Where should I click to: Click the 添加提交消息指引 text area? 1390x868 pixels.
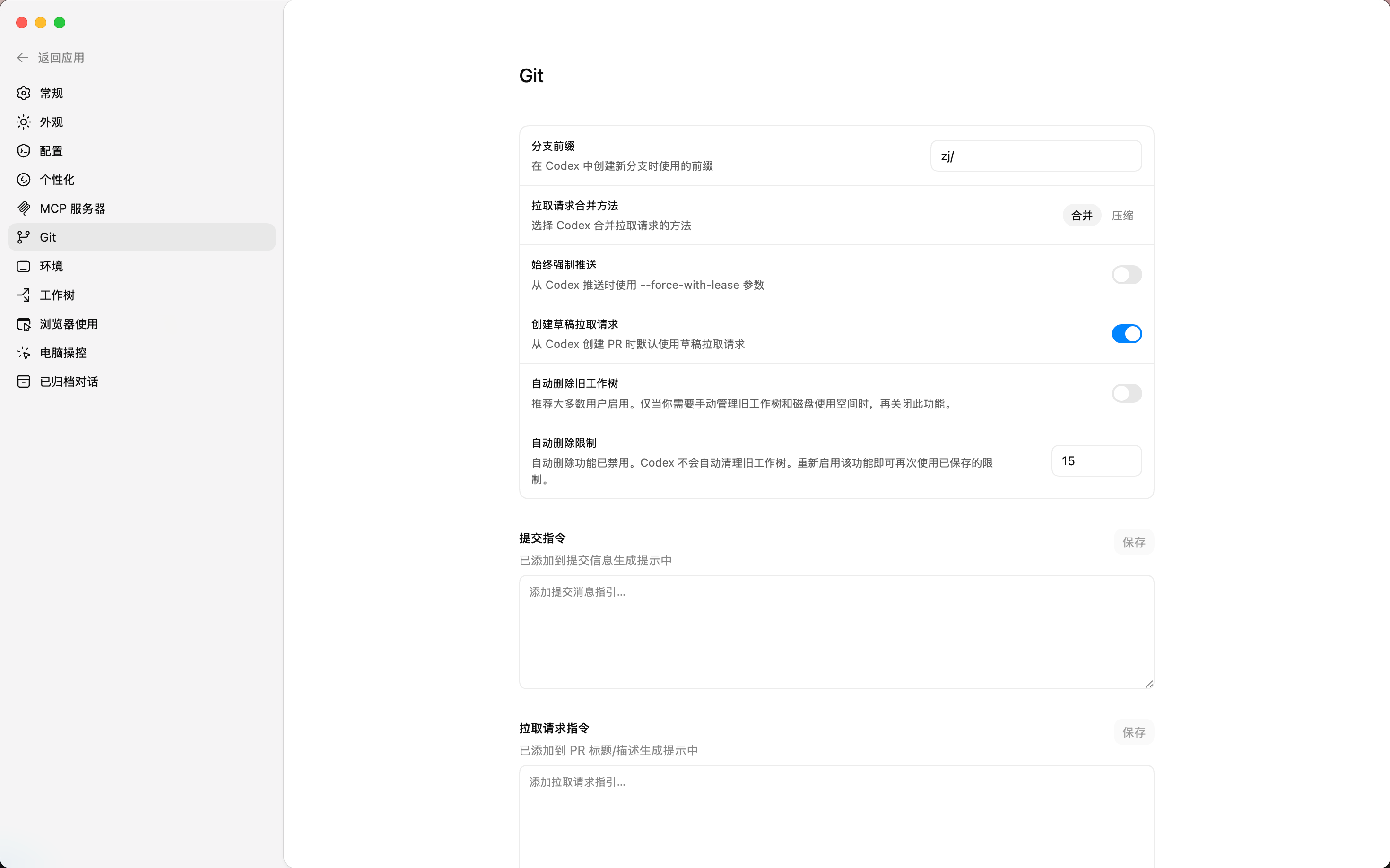point(836,632)
